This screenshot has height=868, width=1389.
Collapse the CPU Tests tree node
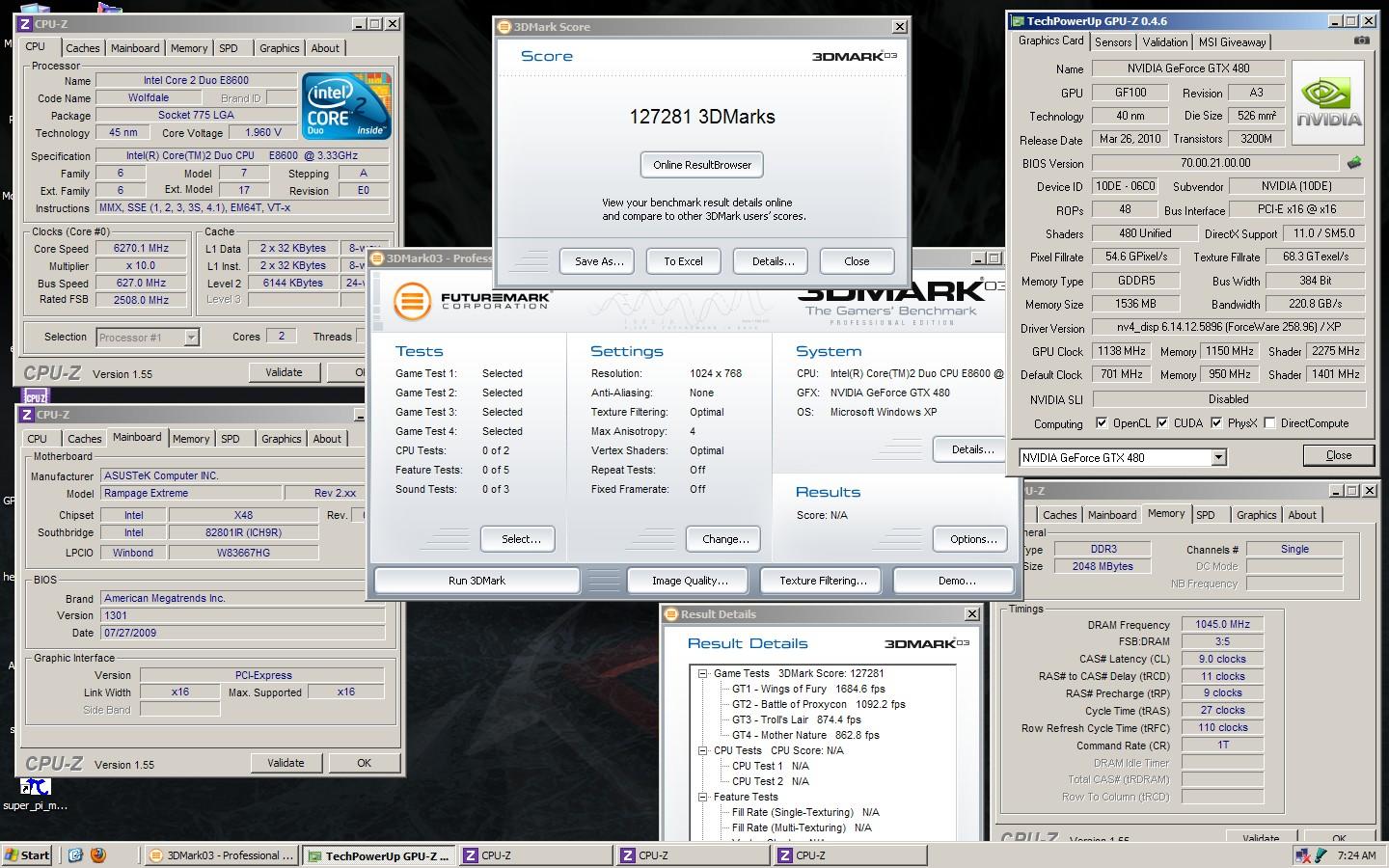point(703,750)
